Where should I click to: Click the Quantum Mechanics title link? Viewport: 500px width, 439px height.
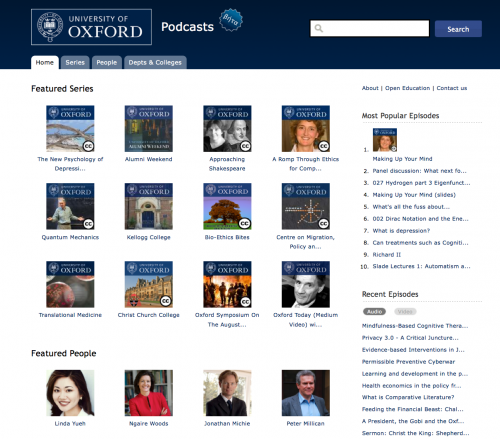pyautogui.click(x=70, y=237)
